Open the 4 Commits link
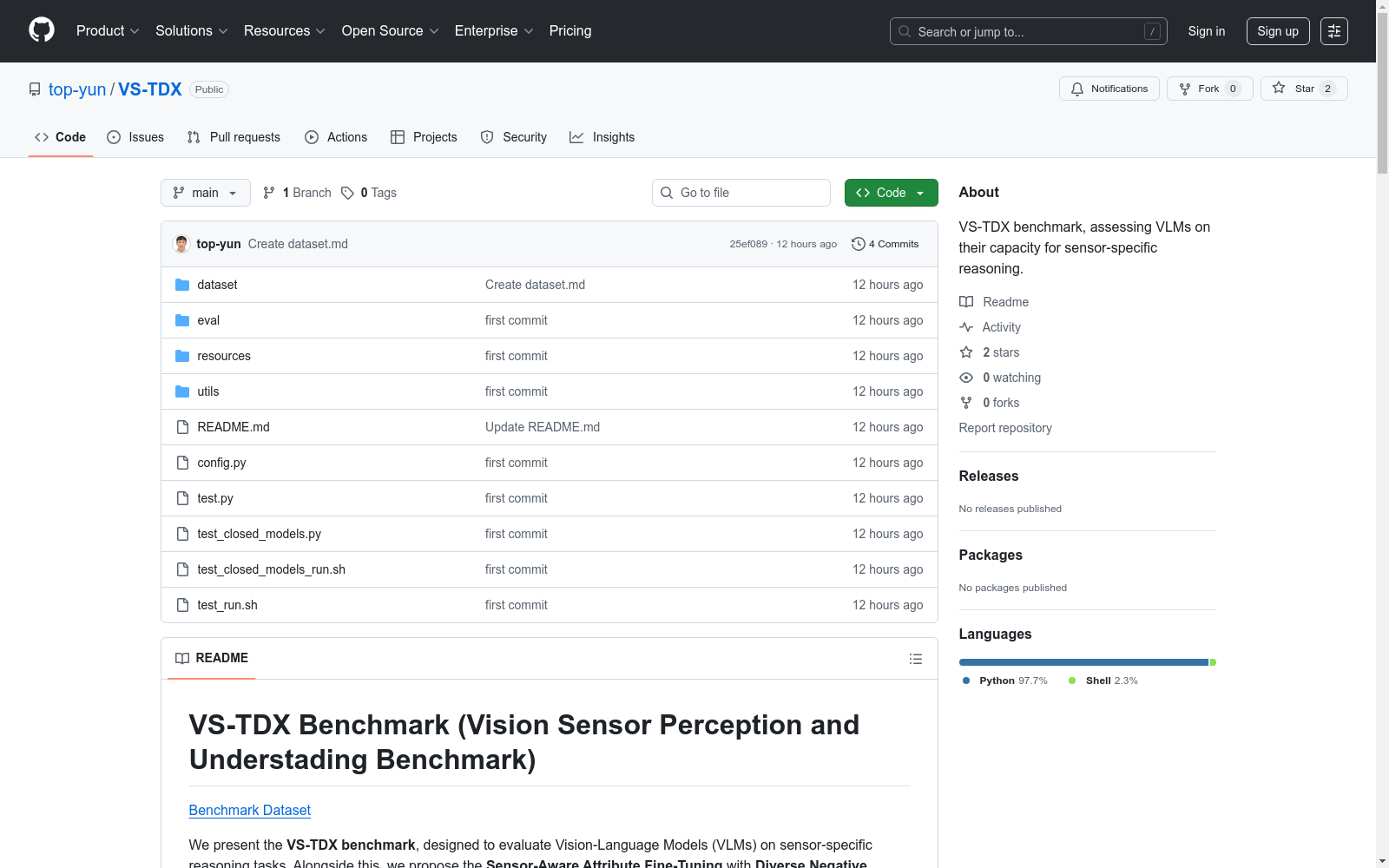1389x868 pixels. tap(885, 244)
